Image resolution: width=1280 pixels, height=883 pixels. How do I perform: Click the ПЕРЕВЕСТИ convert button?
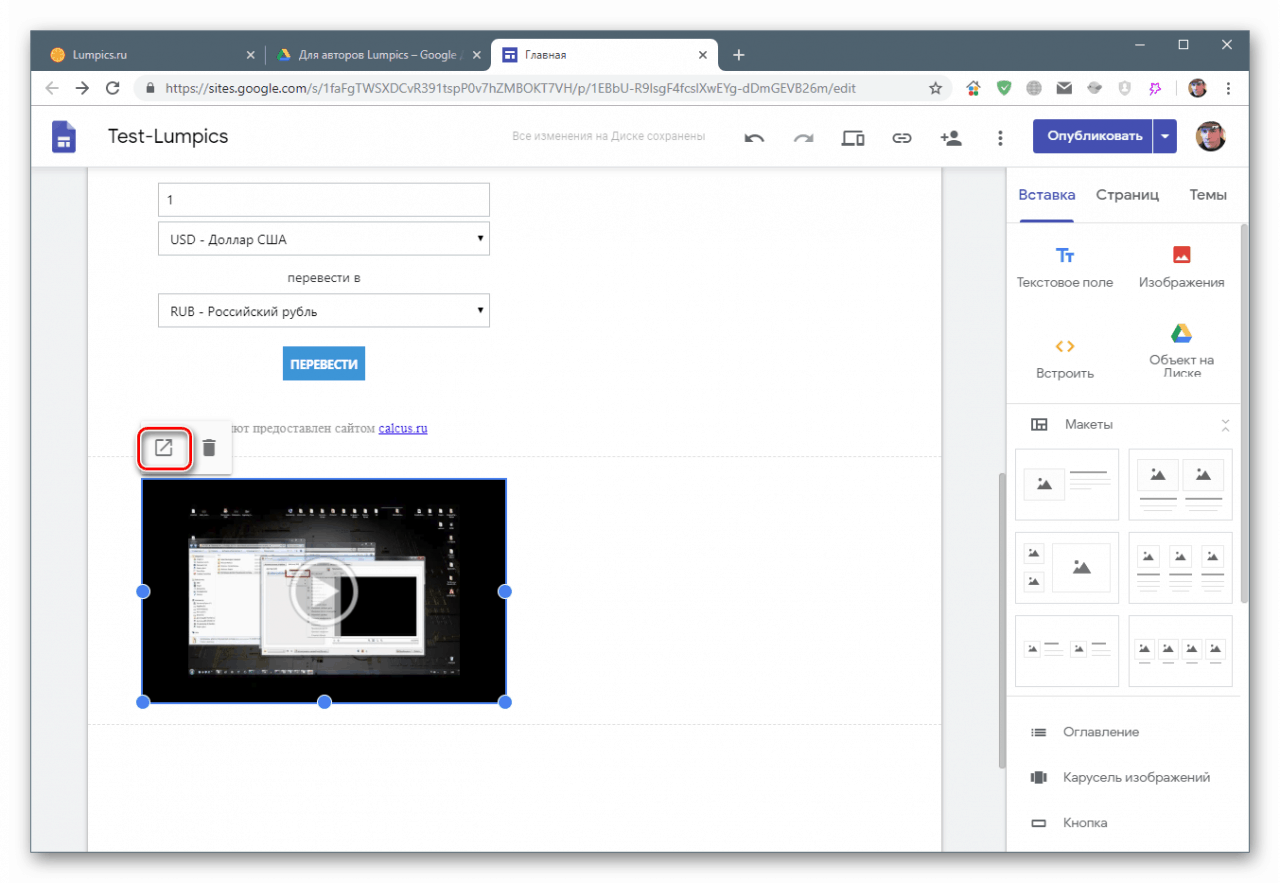coord(324,364)
